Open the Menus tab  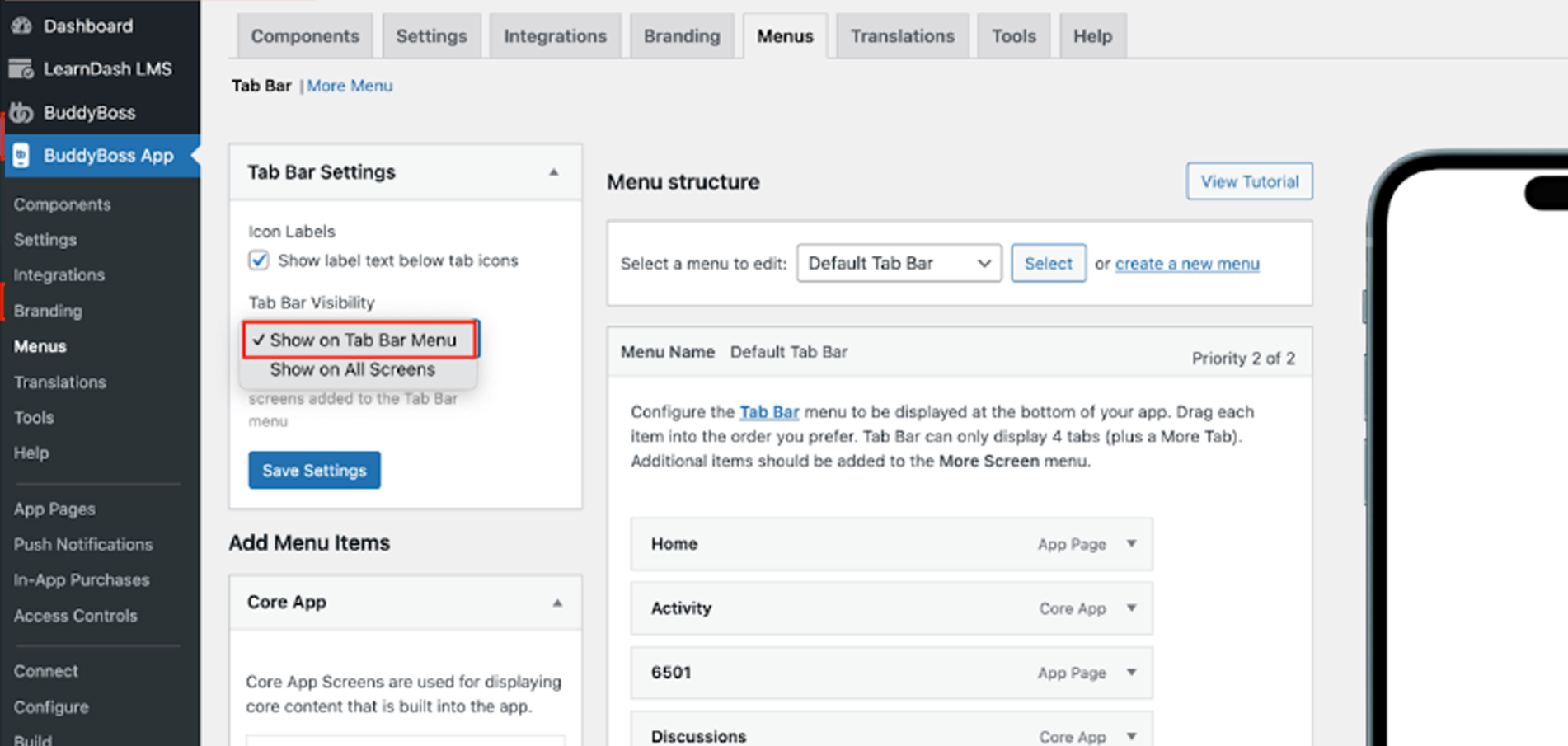pos(785,36)
